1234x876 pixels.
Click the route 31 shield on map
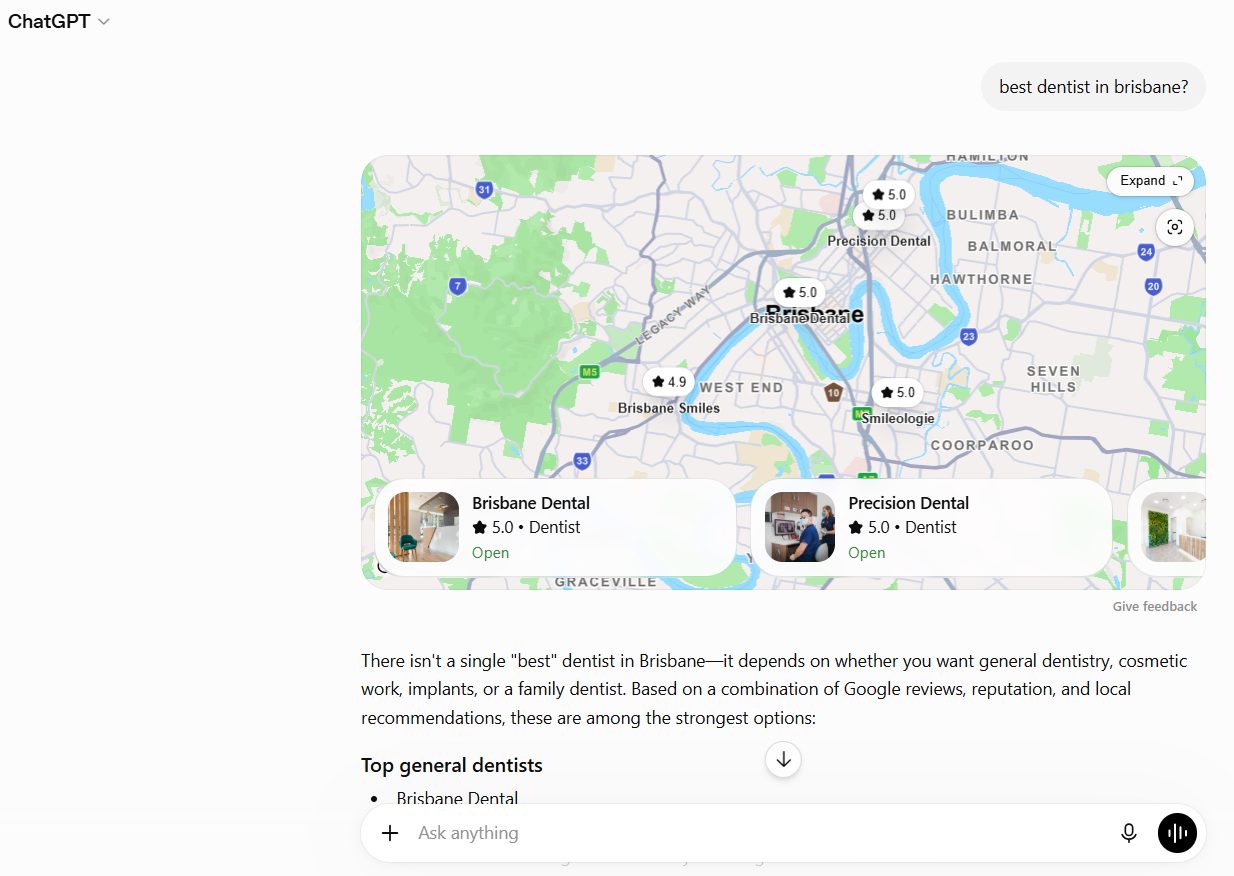(x=485, y=189)
